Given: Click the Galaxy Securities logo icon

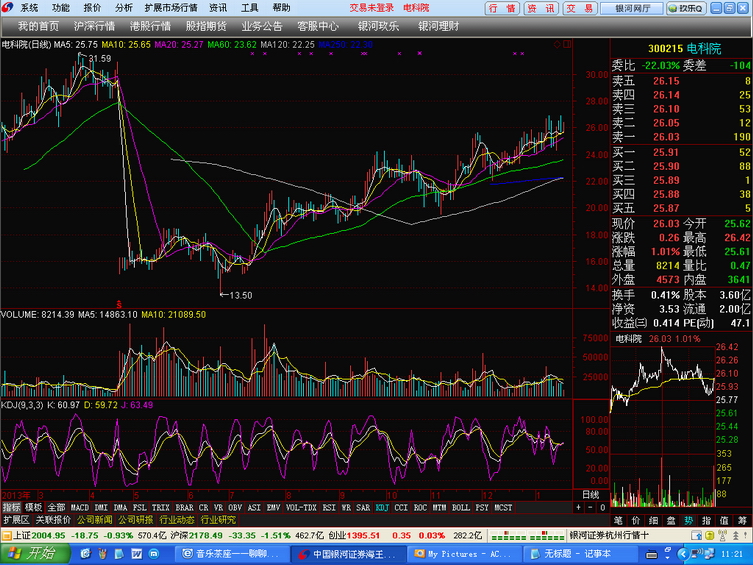Looking at the screenshot, I should 8,7.
